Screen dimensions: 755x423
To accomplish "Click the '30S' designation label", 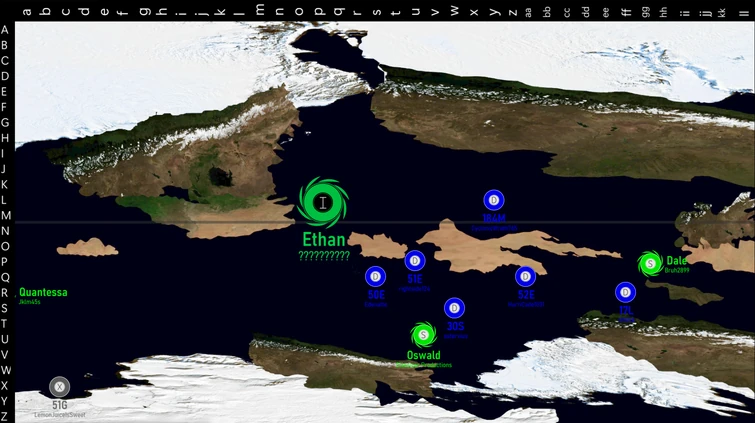I will pos(455,326).
